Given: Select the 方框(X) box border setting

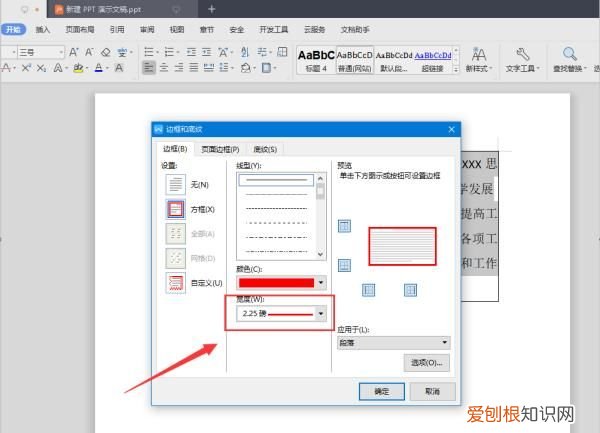Looking at the screenshot, I should coord(176,209).
